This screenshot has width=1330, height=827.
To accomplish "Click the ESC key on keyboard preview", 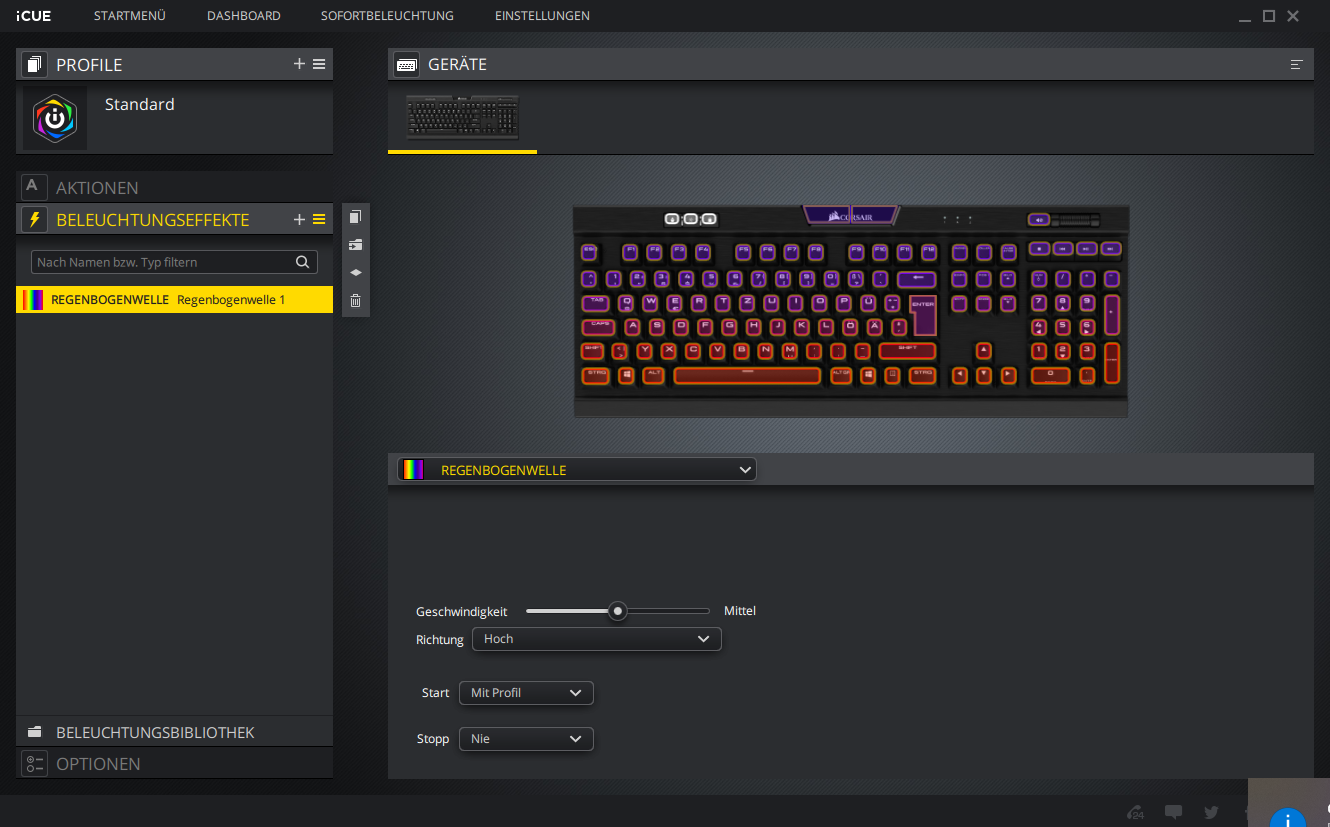I will tap(589, 252).
